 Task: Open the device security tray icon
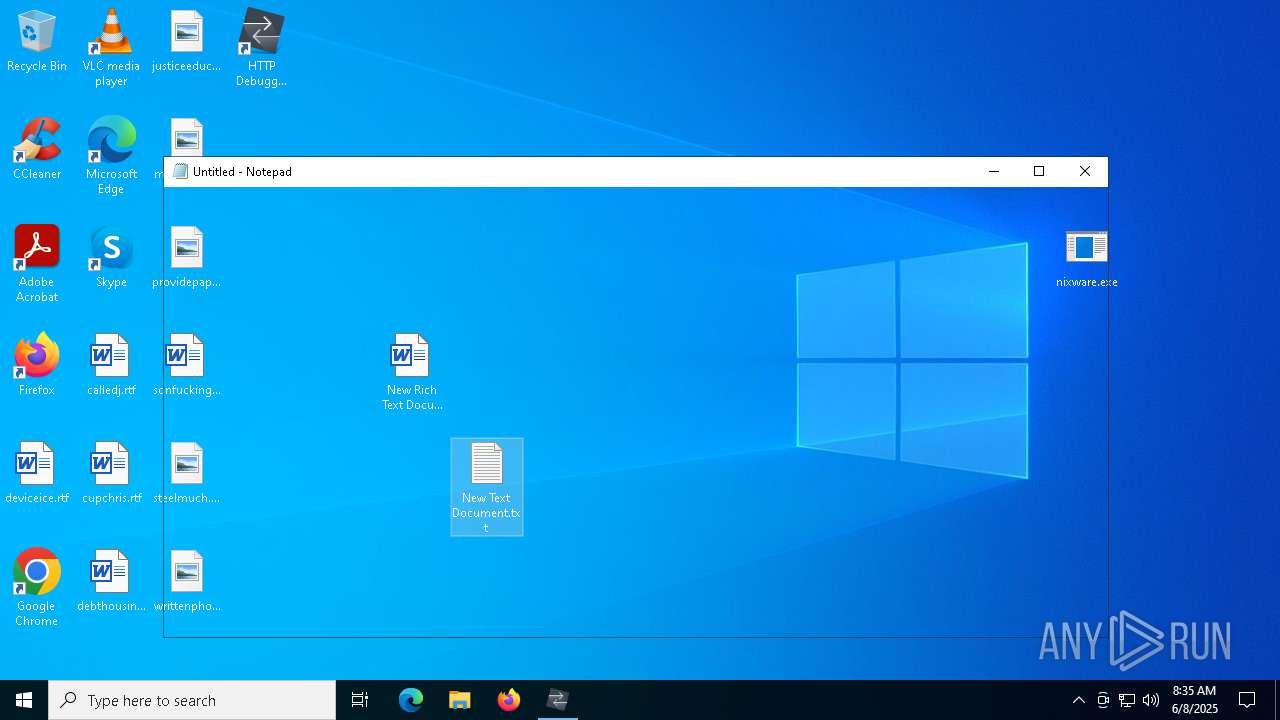pyautogui.click(x=1103, y=700)
